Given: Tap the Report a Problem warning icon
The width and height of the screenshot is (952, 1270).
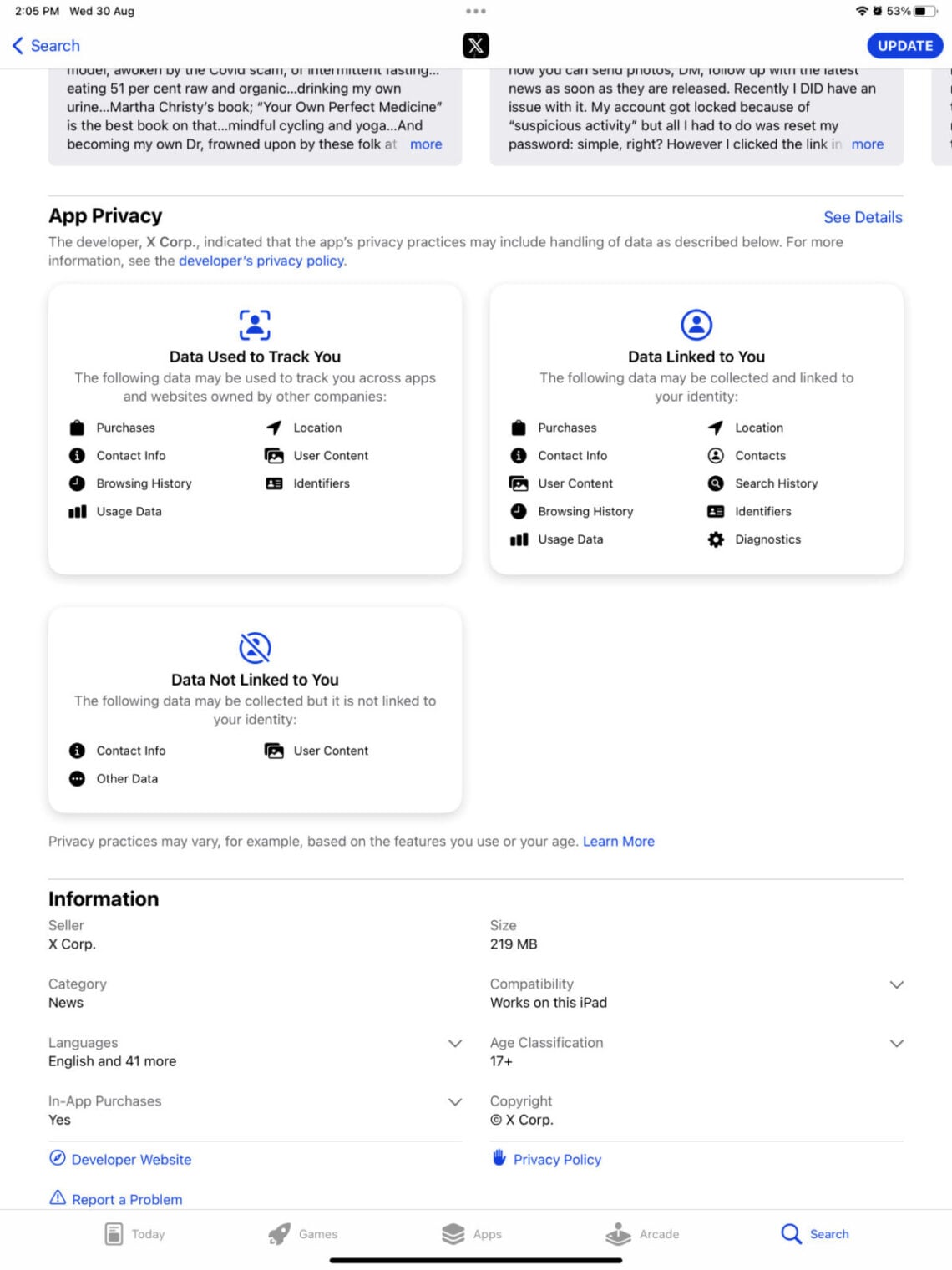Looking at the screenshot, I should (x=58, y=1198).
